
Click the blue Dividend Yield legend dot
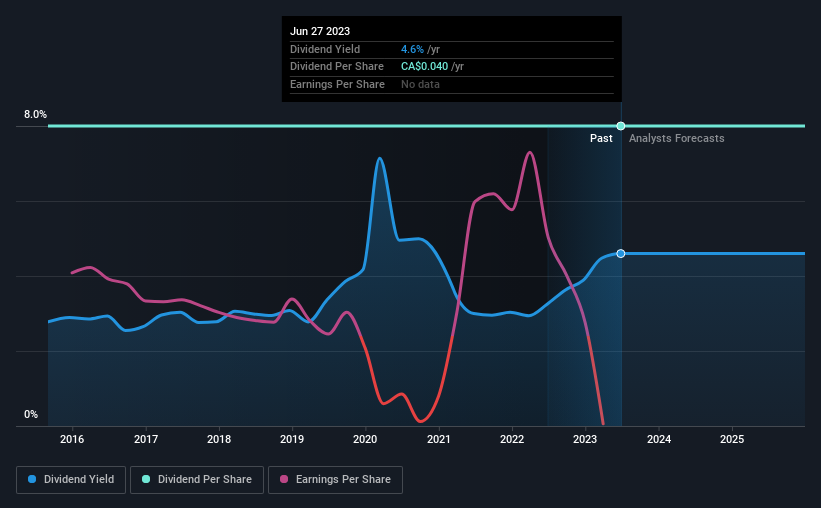(32, 479)
